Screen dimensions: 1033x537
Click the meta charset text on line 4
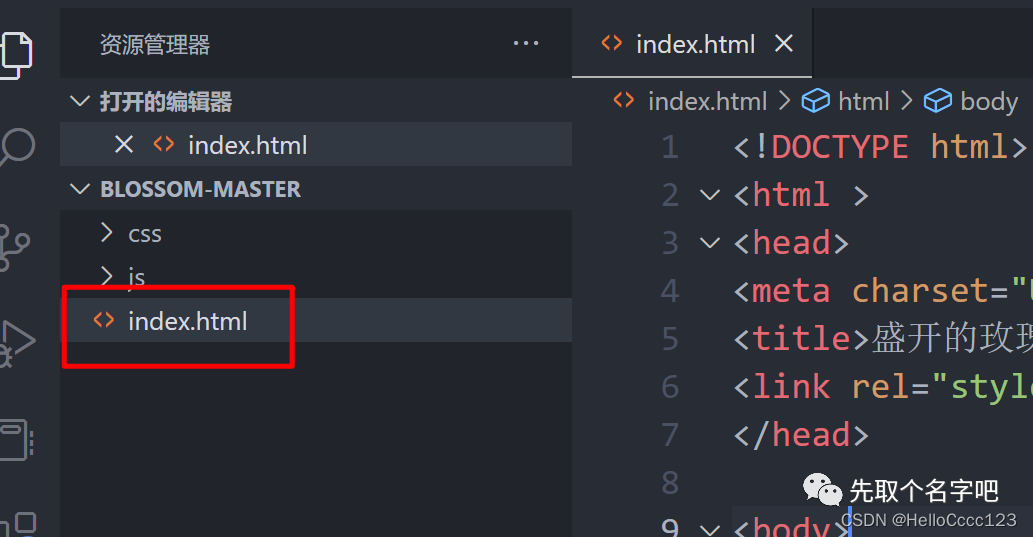tap(879, 291)
